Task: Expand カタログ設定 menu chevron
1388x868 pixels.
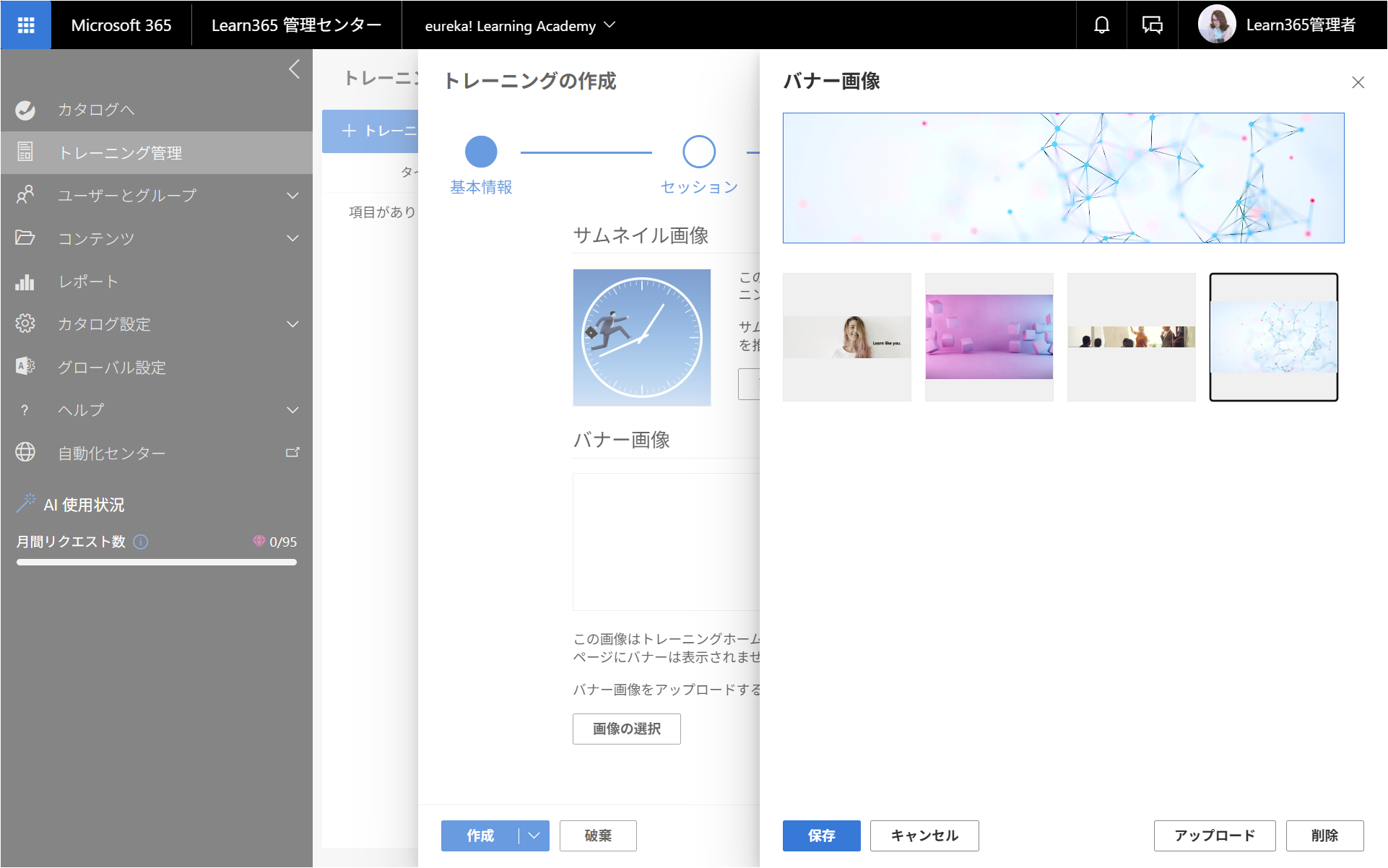Action: pyautogui.click(x=292, y=324)
